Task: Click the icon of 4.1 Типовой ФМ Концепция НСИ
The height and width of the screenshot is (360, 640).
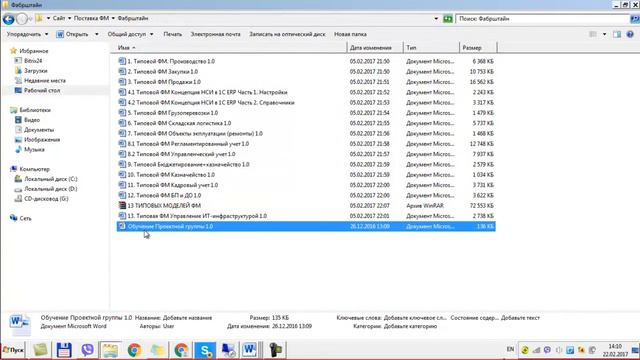Action: pos(122,92)
